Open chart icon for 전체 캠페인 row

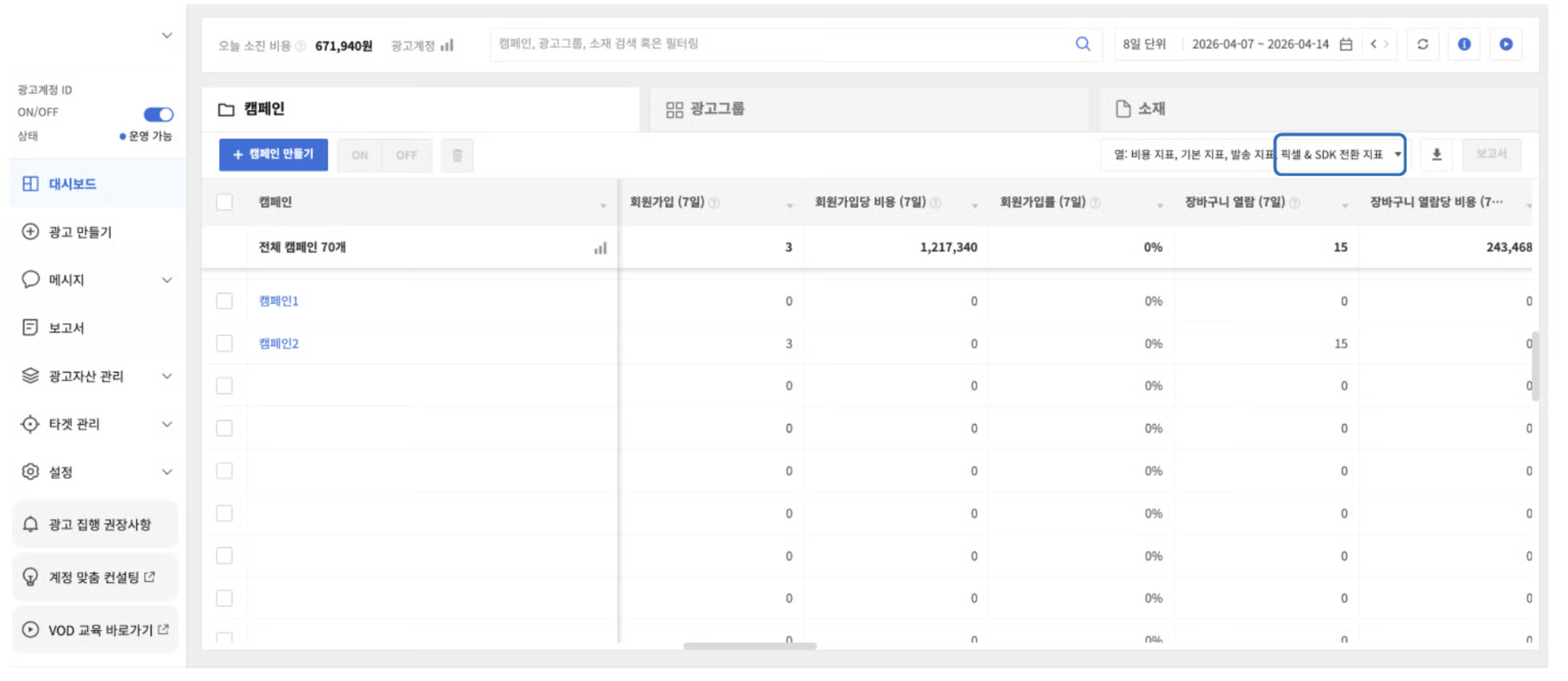tap(600, 248)
